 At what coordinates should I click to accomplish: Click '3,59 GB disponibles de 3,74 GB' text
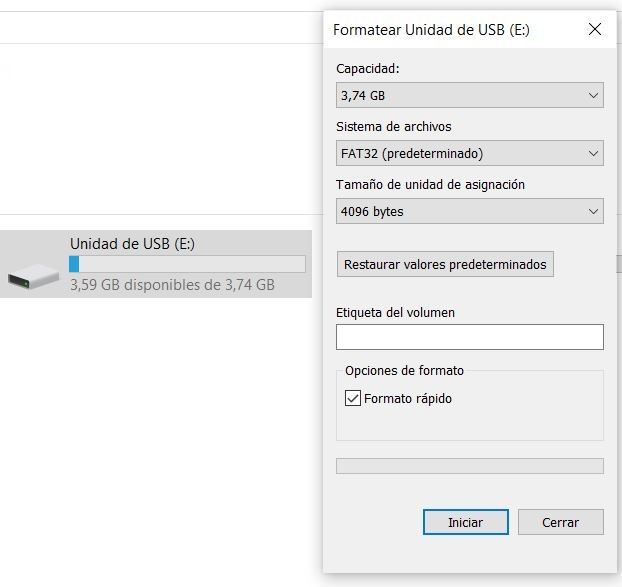(172, 285)
